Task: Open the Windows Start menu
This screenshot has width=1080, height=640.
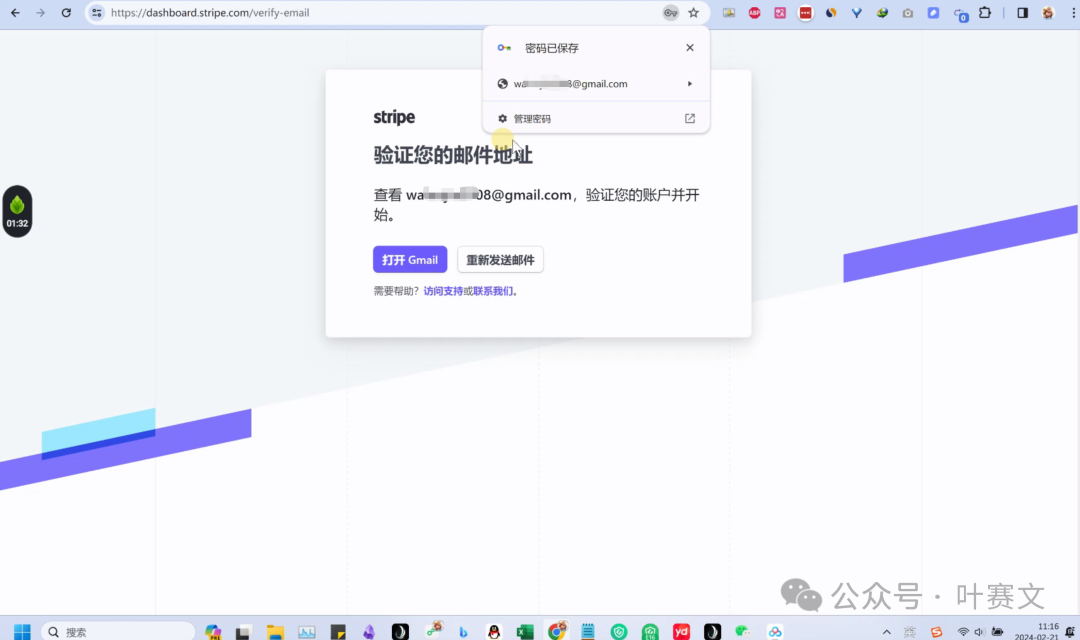Action: [x=21, y=632]
